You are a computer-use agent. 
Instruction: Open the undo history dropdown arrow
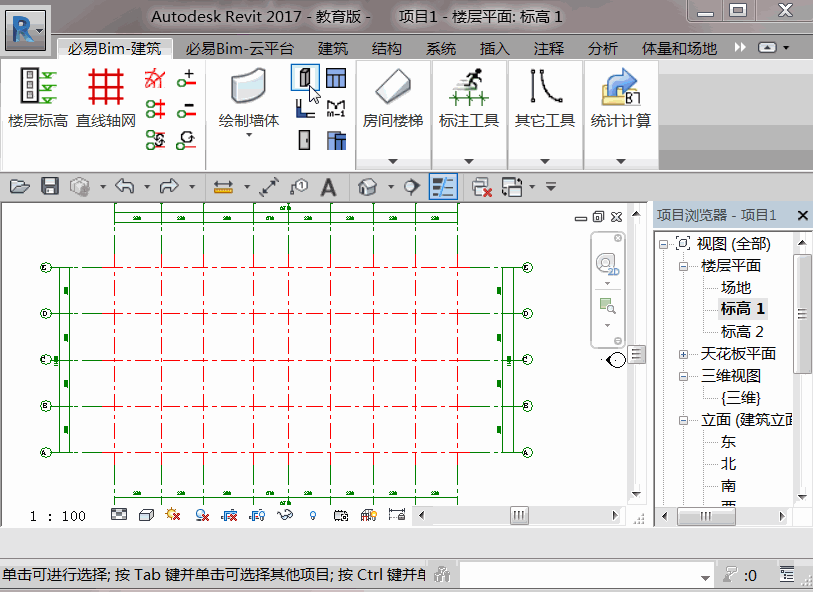[x=147, y=187]
